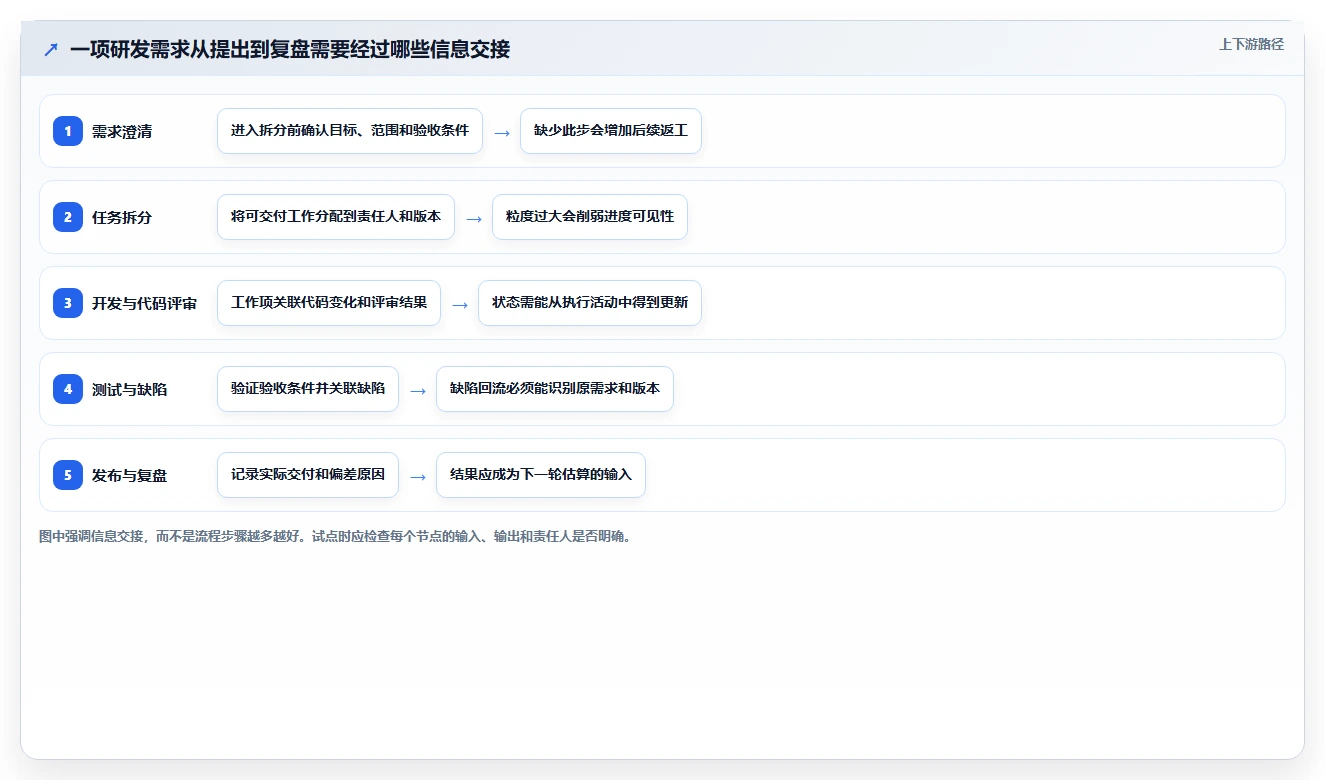
Task: Click the 记录实际交付和偏差原因 box
Action: 308,475
